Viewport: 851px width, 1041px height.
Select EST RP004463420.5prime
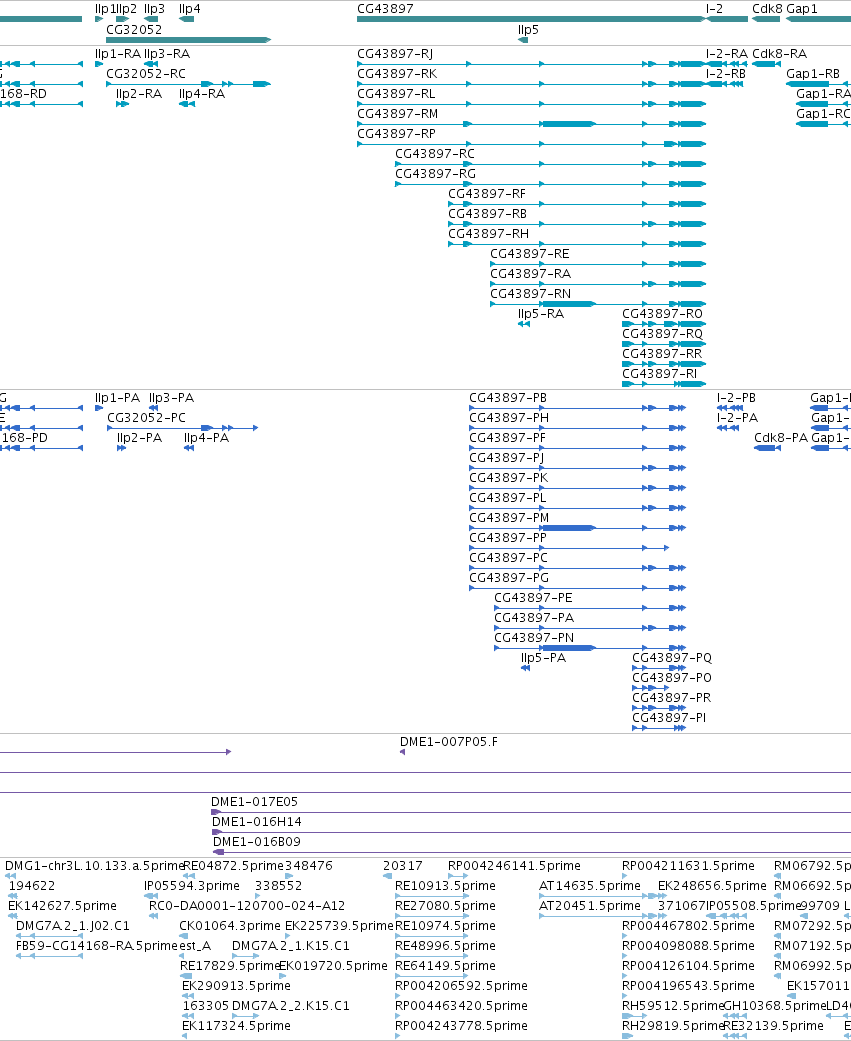tap(461, 1005)
